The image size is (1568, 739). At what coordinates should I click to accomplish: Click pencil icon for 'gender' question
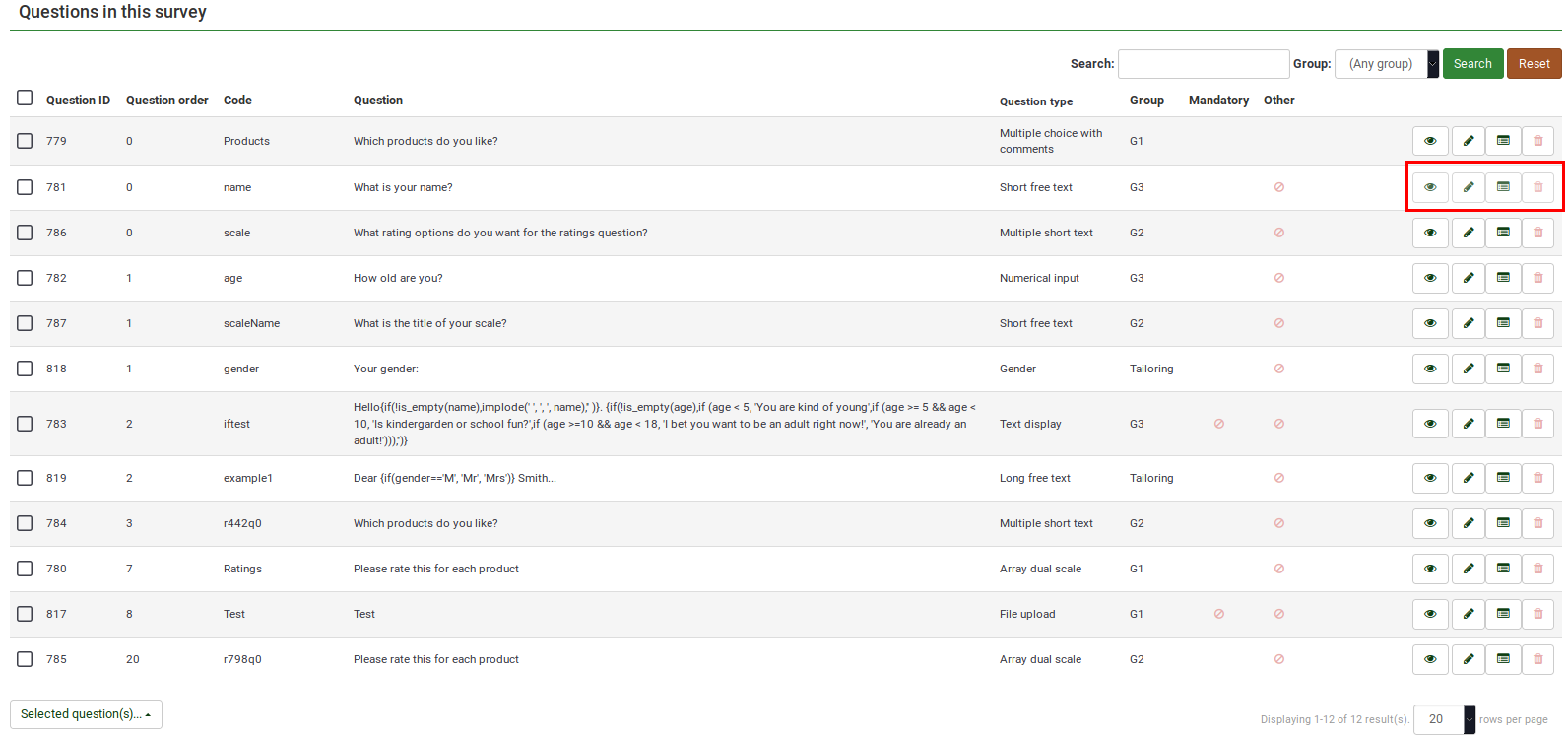click(x=1468, y=369)
